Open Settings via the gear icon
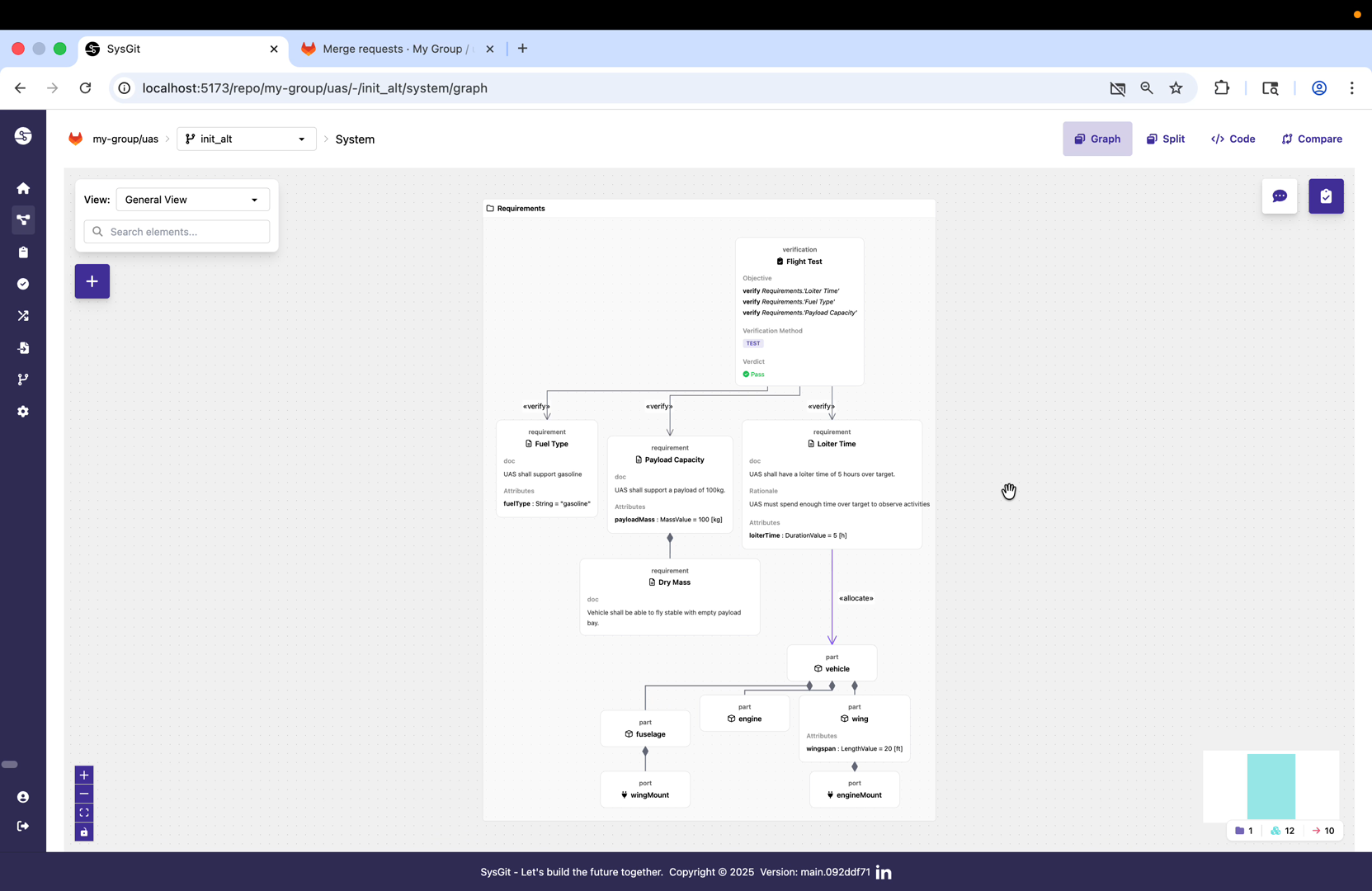 tap(24, 412)
